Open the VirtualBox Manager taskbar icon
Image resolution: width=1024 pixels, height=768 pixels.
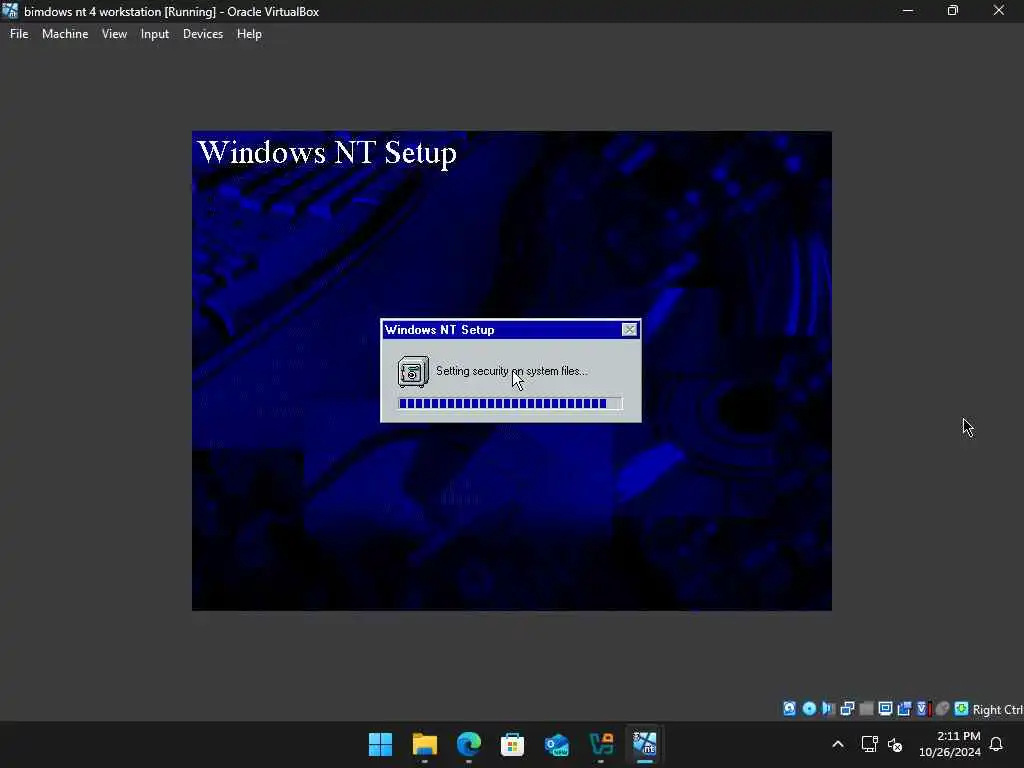[601, 744]
